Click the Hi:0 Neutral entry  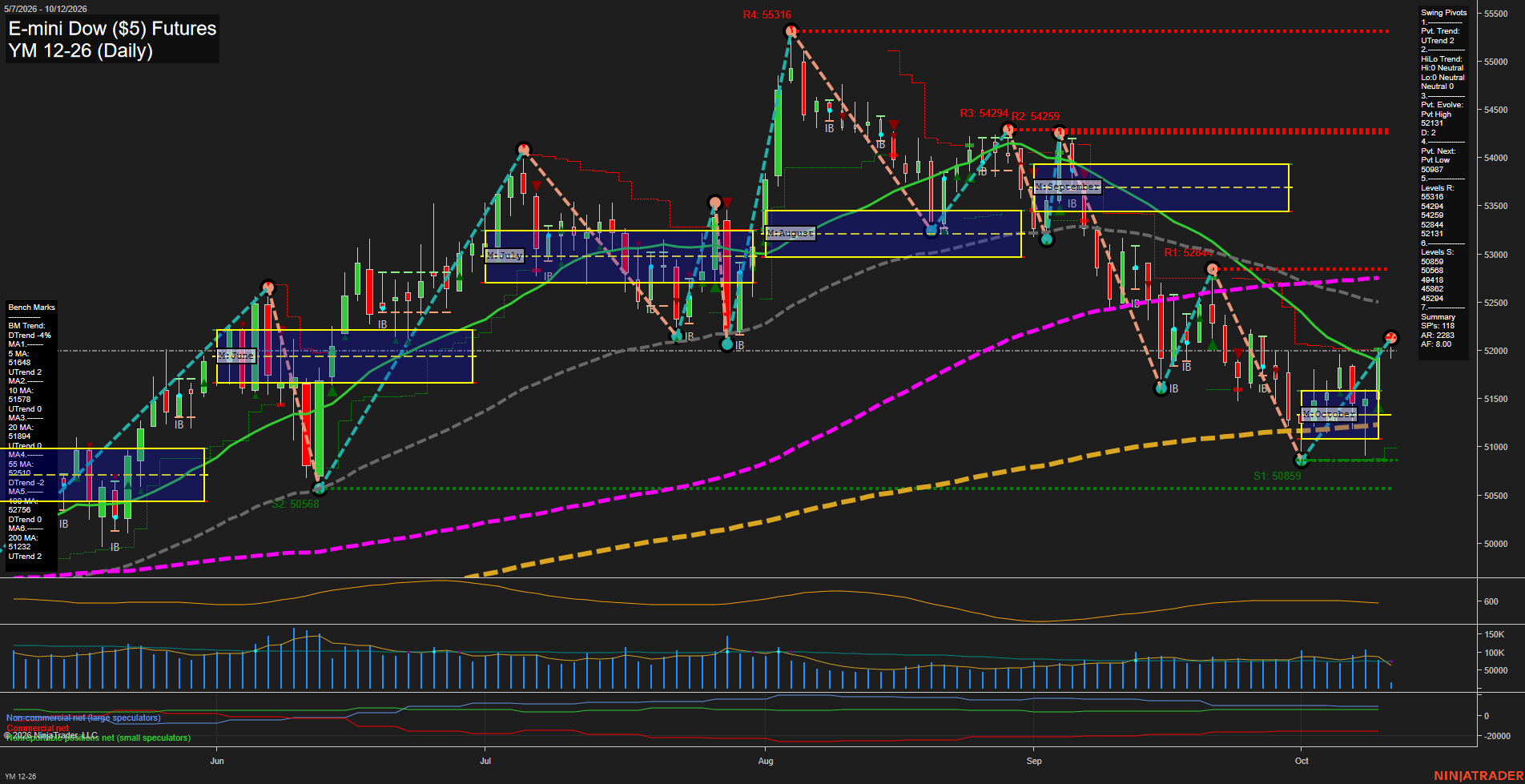pyautogui.click(x=1442, y=68)
